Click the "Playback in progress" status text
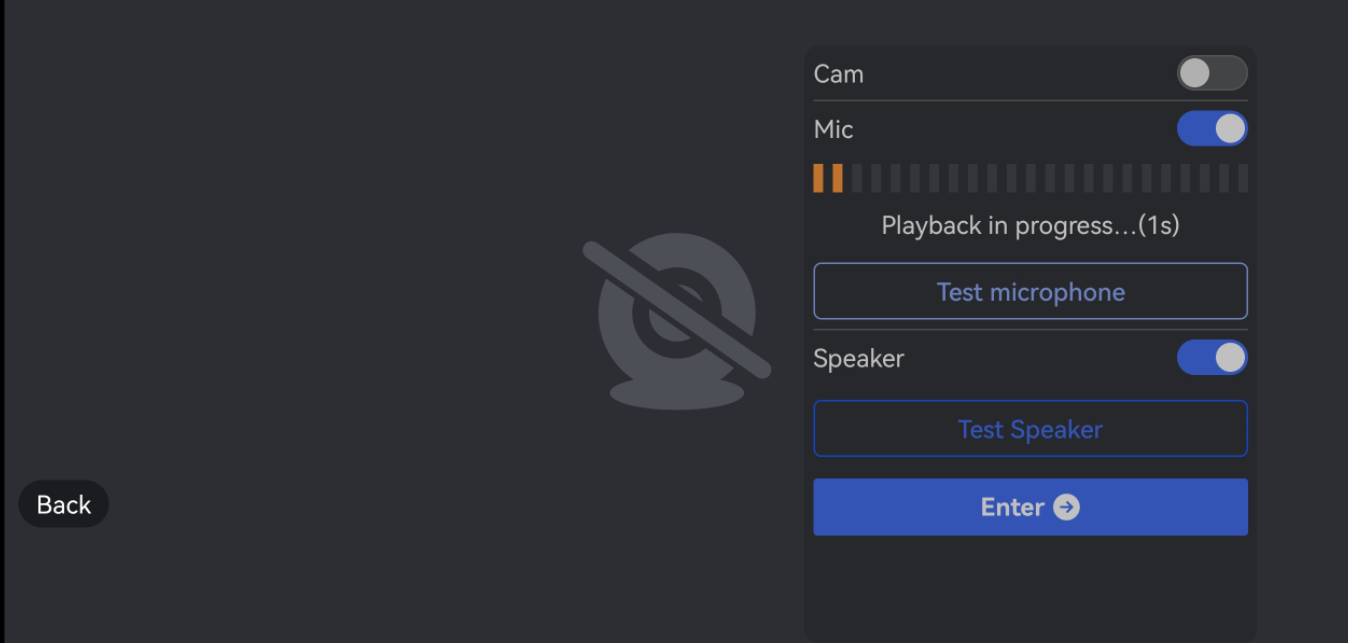 click(x=1030, y=225)
